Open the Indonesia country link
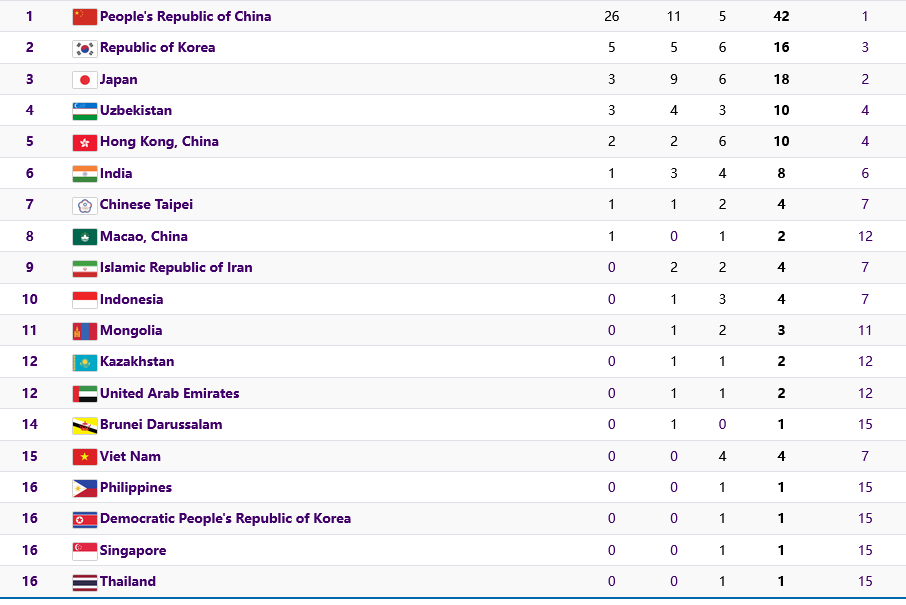 (x=131, y=299)
